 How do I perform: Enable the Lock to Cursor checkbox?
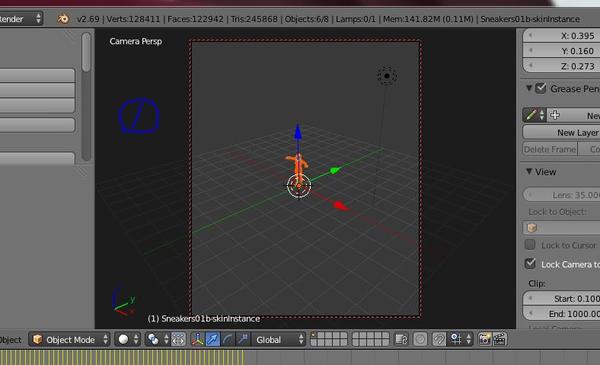(530, 244)
